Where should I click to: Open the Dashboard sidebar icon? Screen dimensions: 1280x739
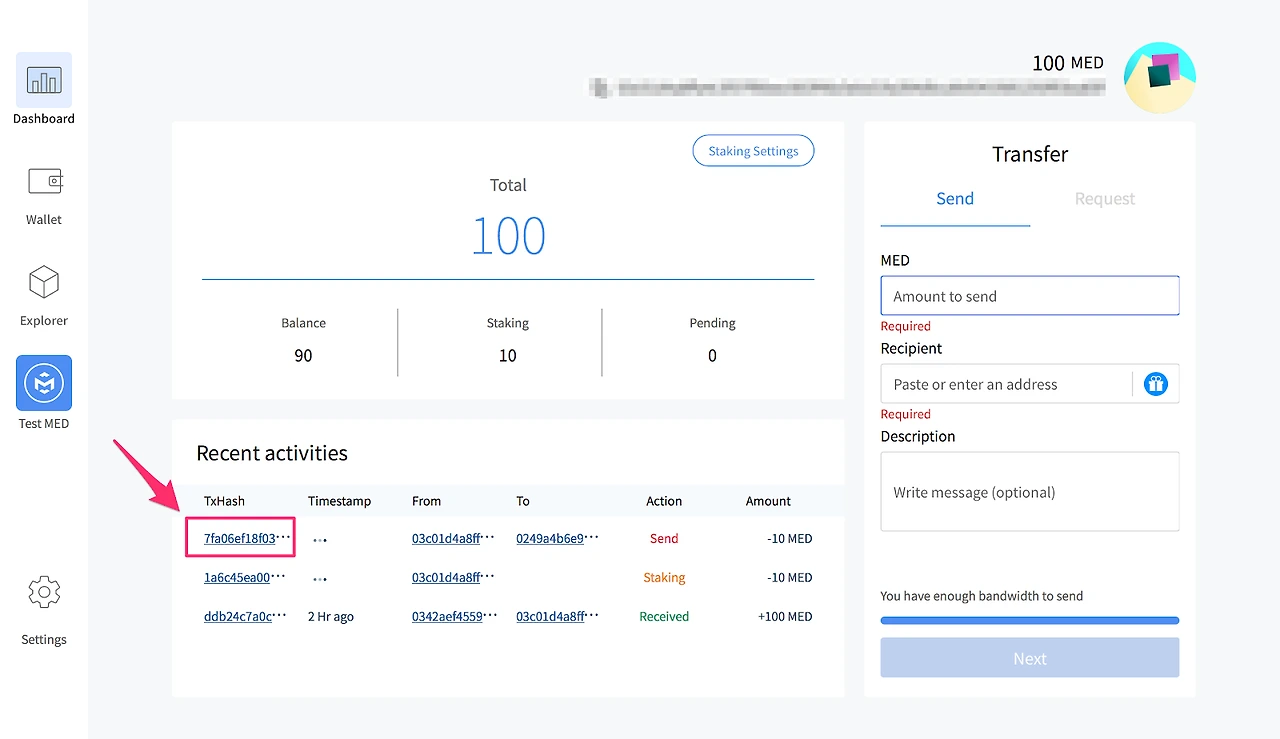click(x=44, y=80)
